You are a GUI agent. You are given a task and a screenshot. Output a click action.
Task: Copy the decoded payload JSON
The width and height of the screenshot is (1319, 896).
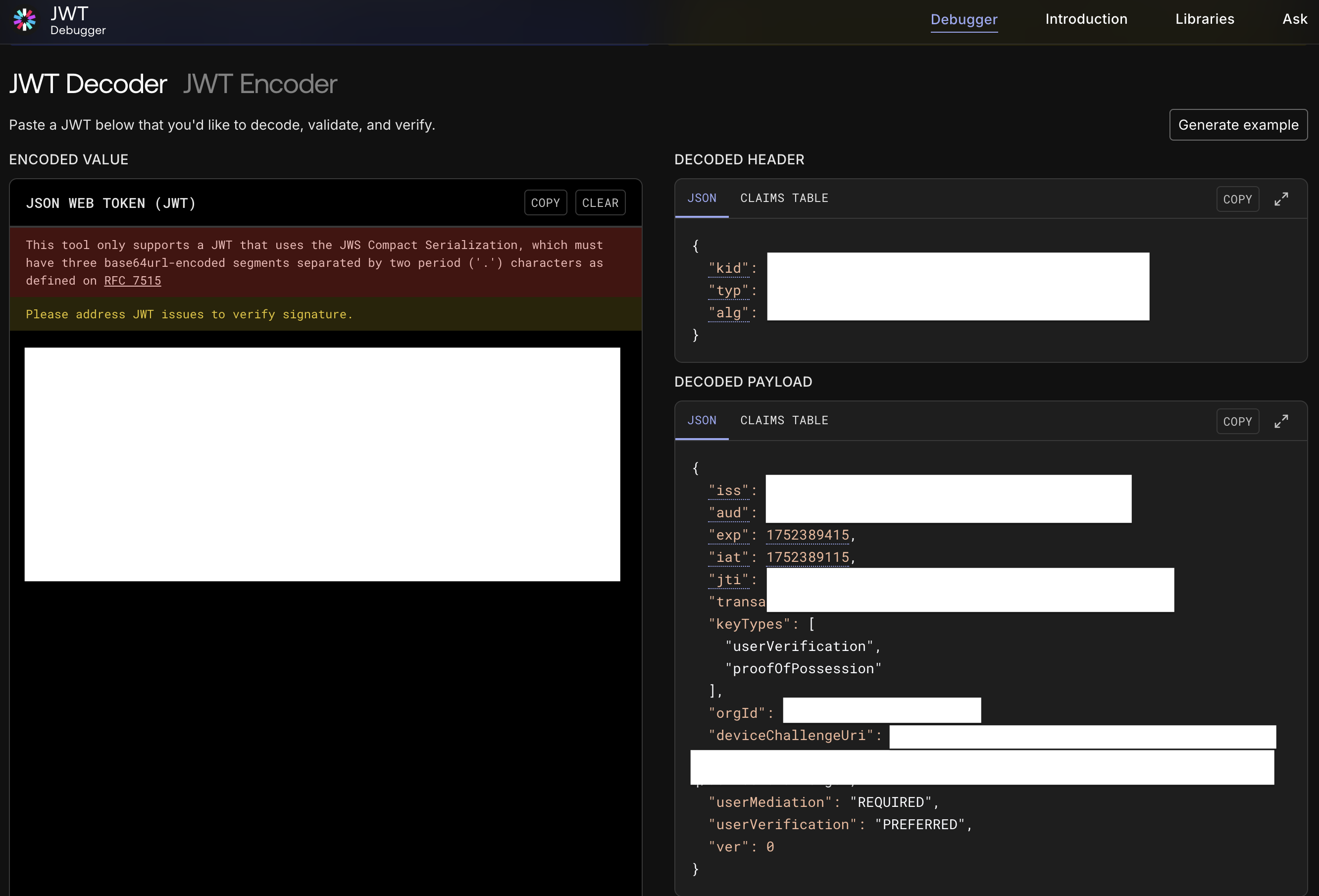pyautogui.click(x=1237, y=422)
